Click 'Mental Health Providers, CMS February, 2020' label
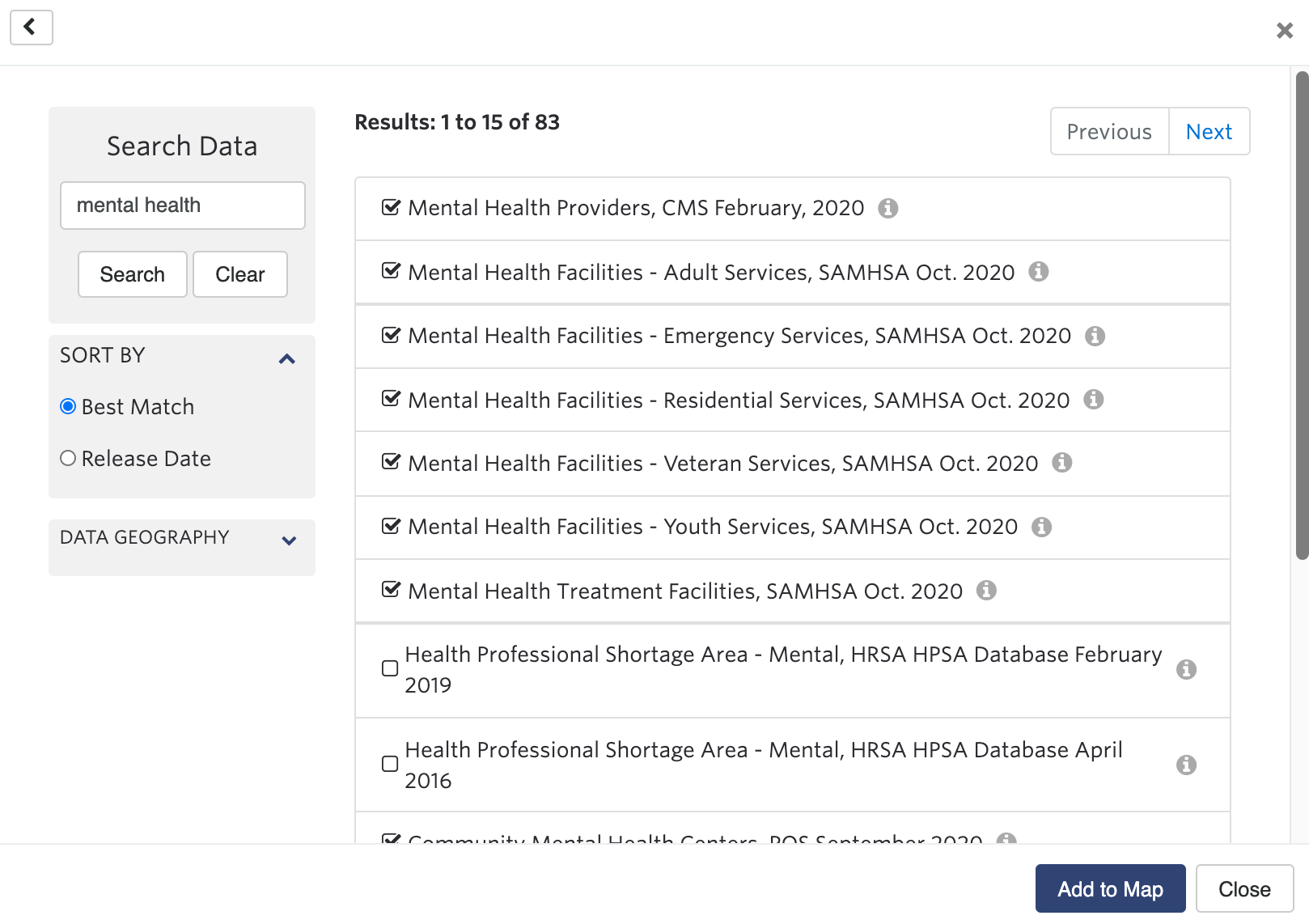The width and height of the screenshot is (1309, 924). (636, 208)
